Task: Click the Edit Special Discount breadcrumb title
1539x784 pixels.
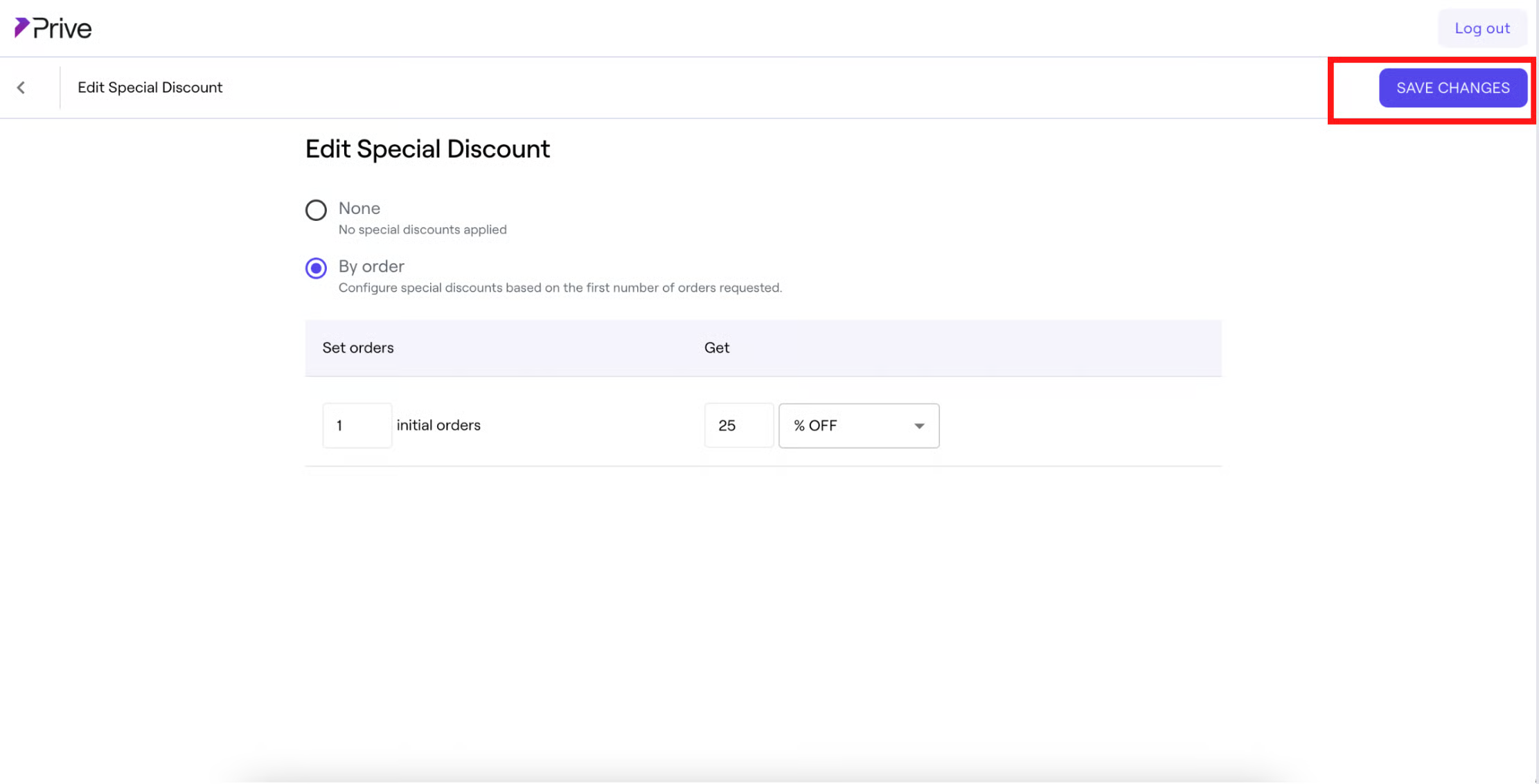Action: point(150,87)
